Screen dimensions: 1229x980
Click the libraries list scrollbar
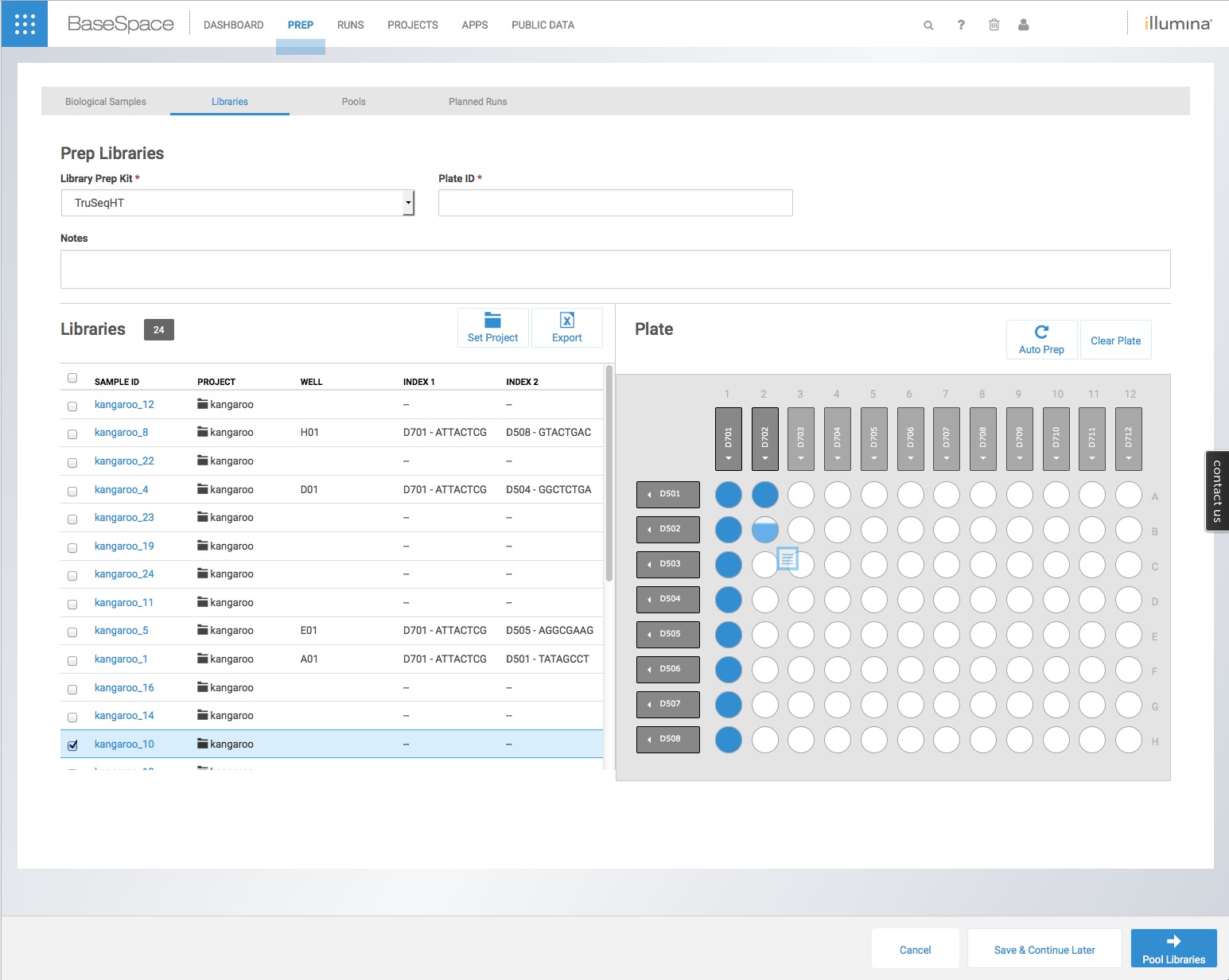[609, 473]
